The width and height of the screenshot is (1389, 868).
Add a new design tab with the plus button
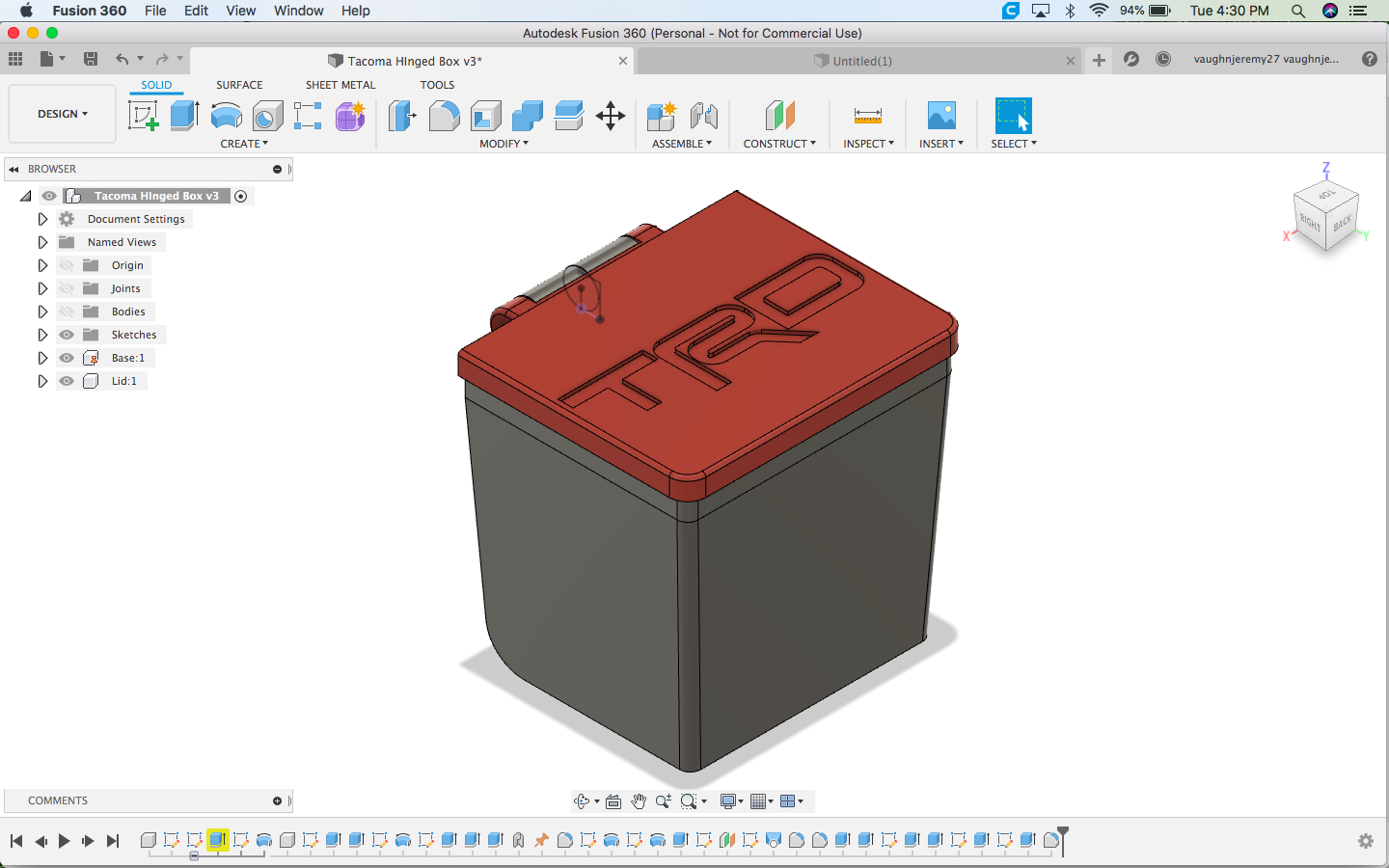click(1099, 60)
